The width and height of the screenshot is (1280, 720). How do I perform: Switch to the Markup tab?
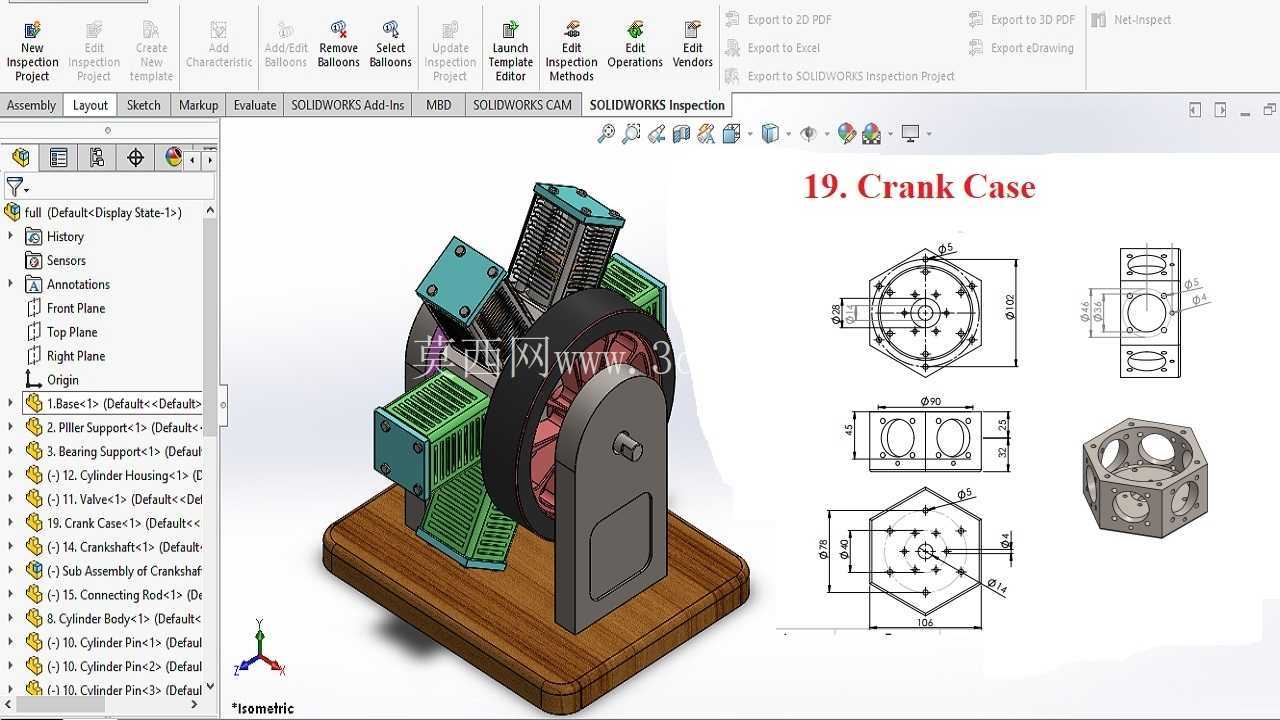pyautogui.click(x=198, y=105)
